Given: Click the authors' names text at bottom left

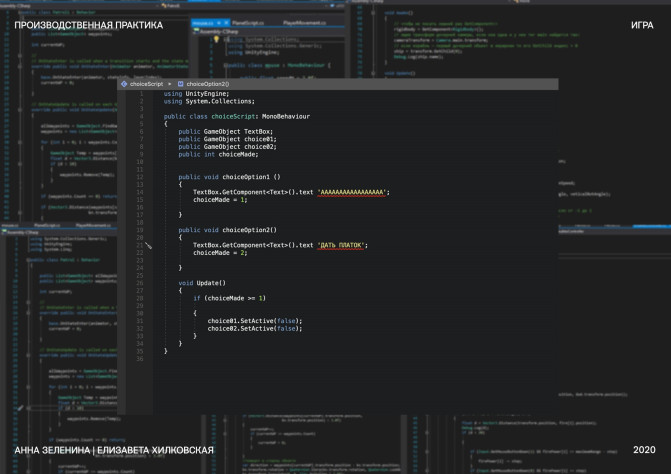Looking at the screenshot, I should tap(114, 451).
